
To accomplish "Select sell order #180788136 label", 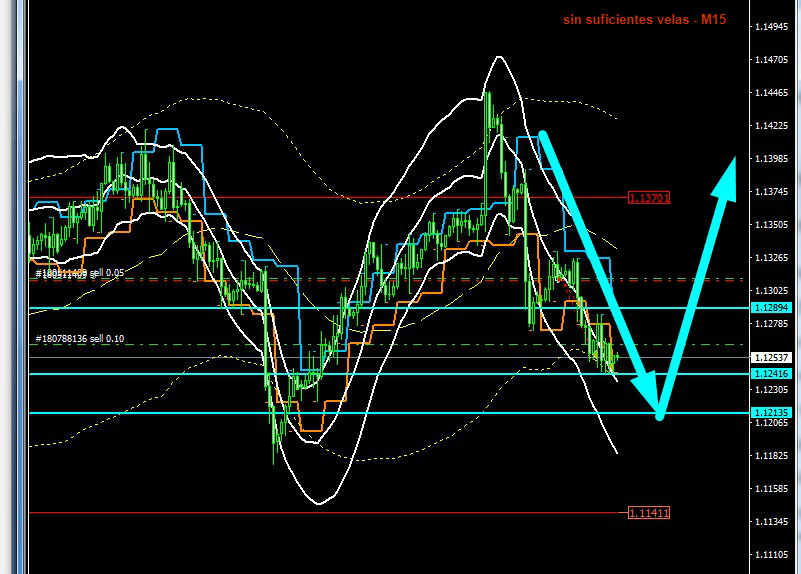I will point(81,340).
